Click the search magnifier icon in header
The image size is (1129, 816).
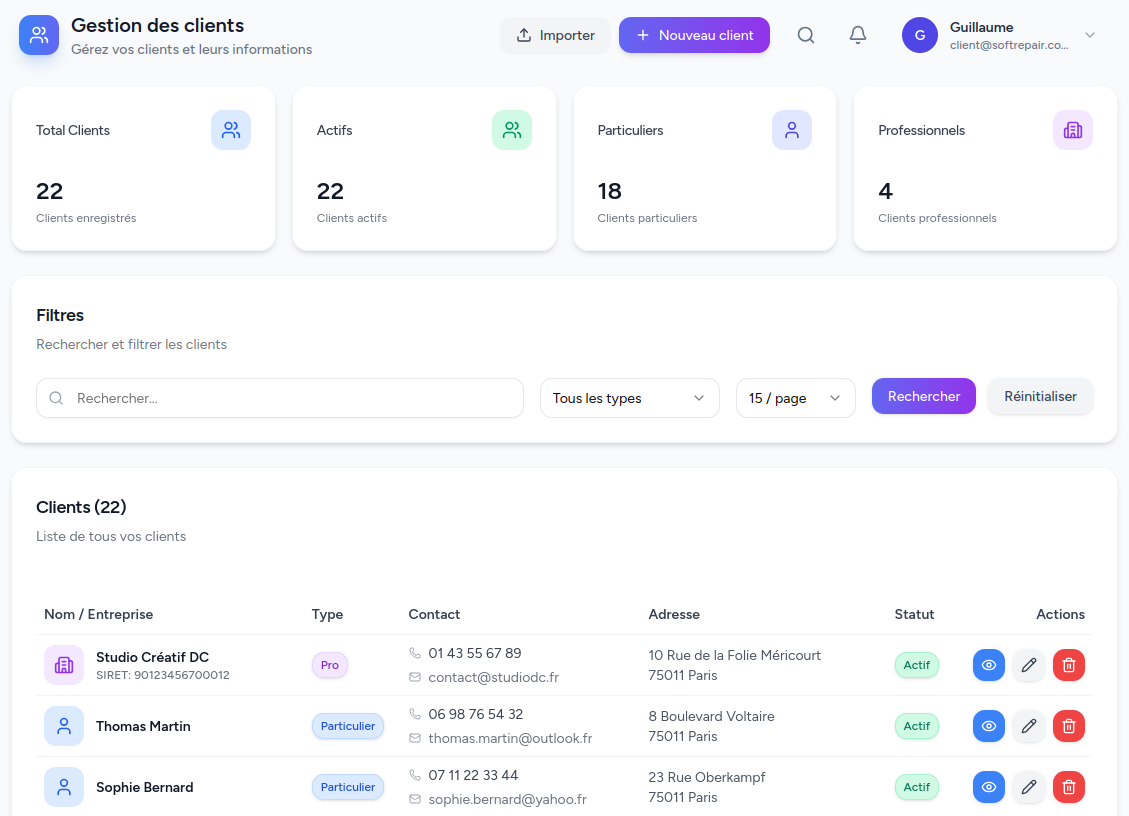pos(806,35)
